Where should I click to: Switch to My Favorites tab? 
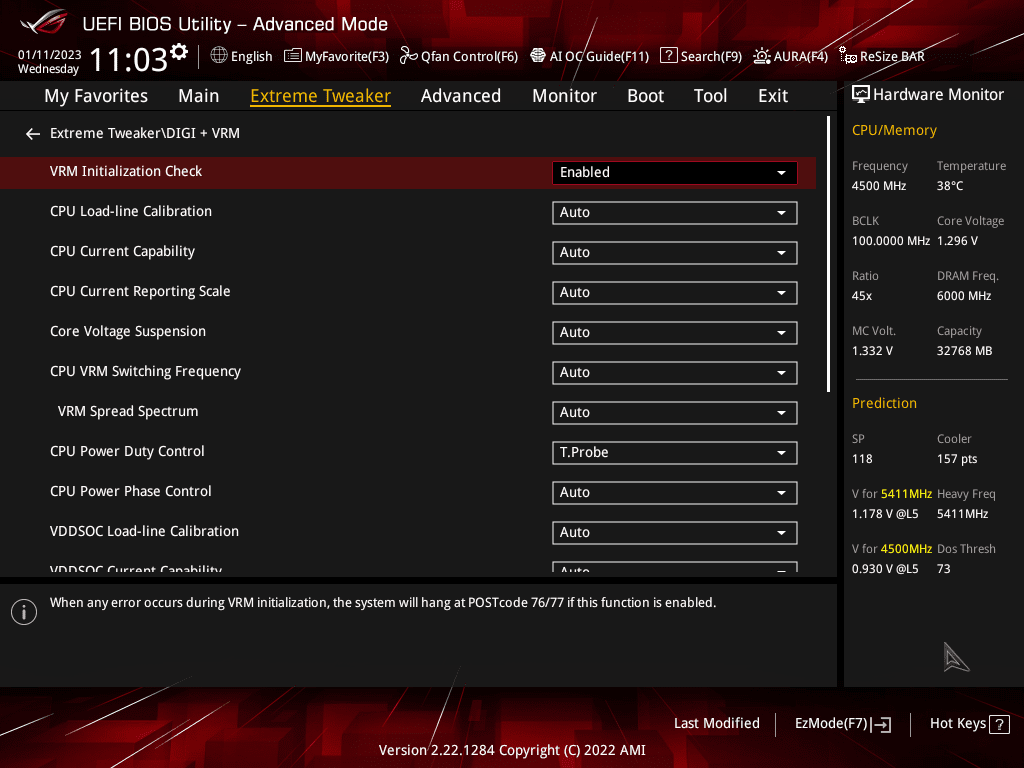coord(96,96)
